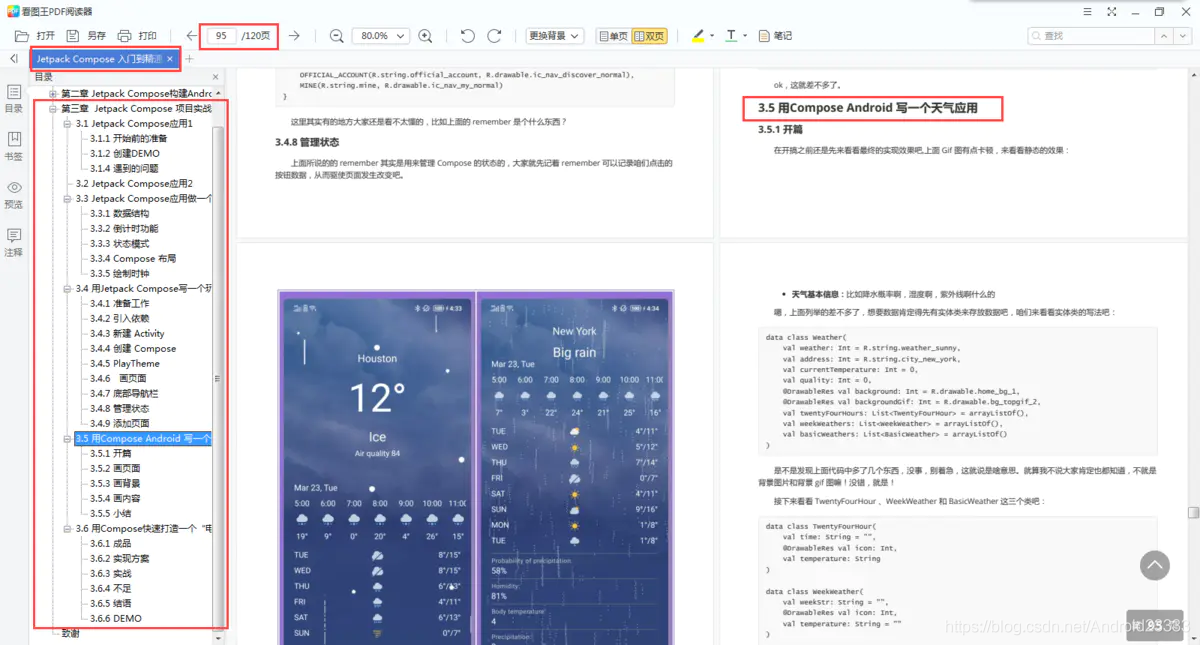The width and height of the screenshot is (1200, 645).
Task: Select highlighted 3.5 用Compose Android outline entry
Action: point(143,438)
